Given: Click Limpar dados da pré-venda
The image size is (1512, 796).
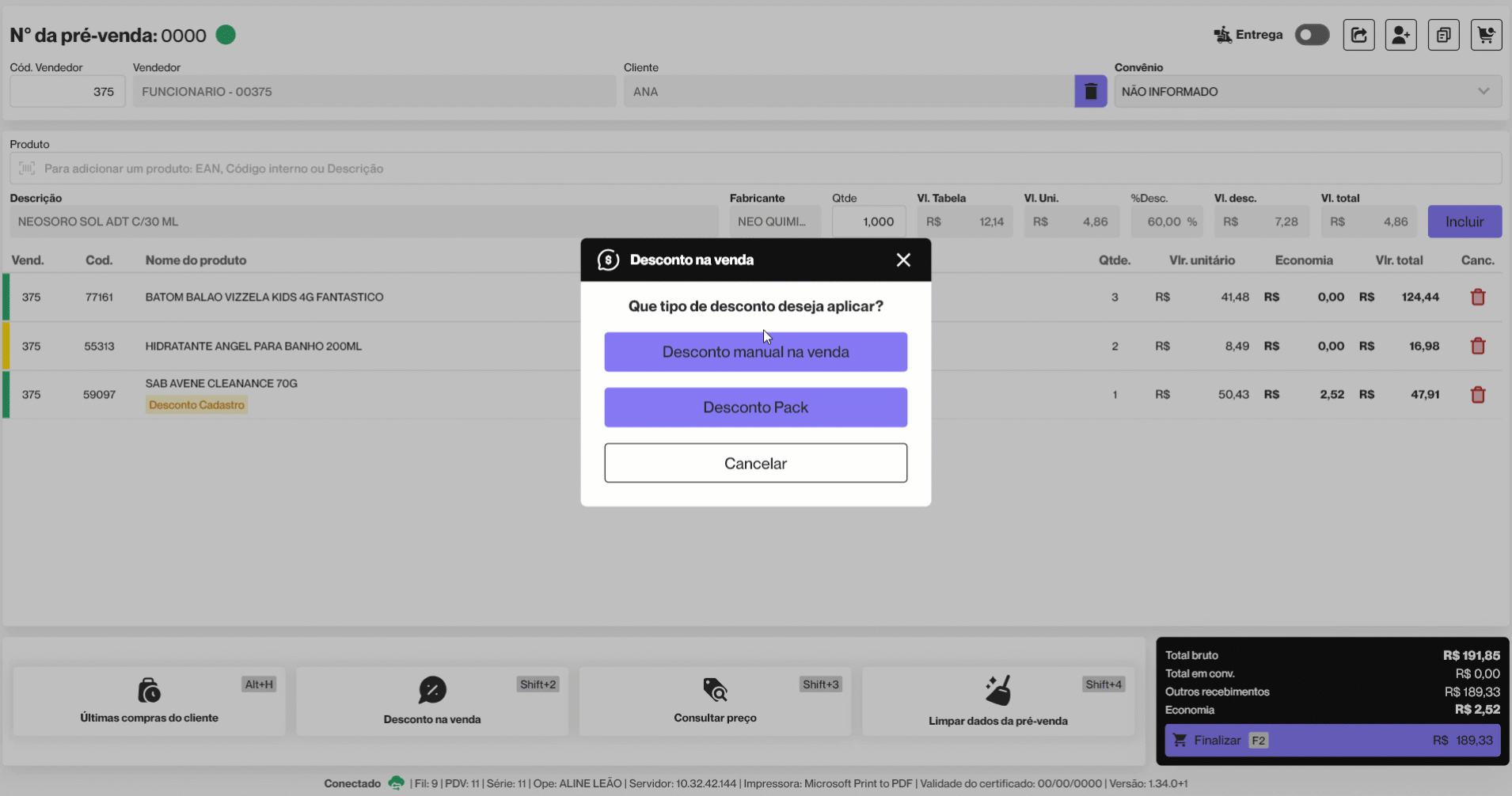Looking at the screenshot, I should coord(998,701).
